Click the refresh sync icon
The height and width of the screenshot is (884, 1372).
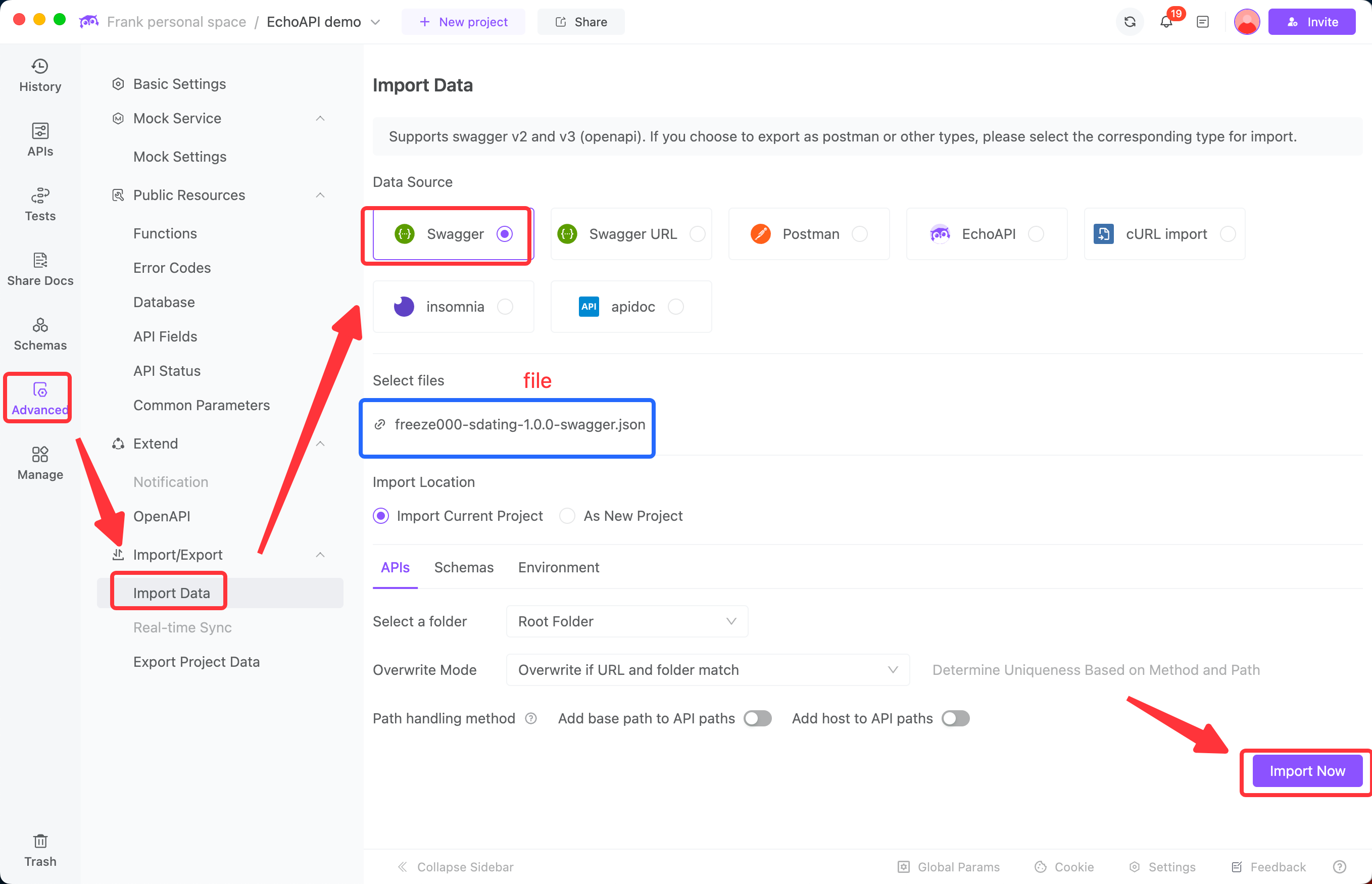pos(1129,22)
